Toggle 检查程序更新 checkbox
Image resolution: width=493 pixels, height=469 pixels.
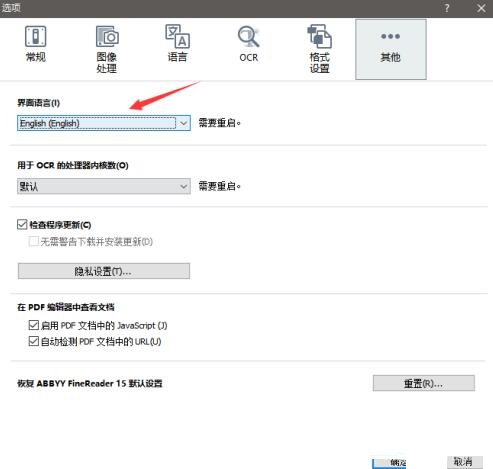coord(22,225)
